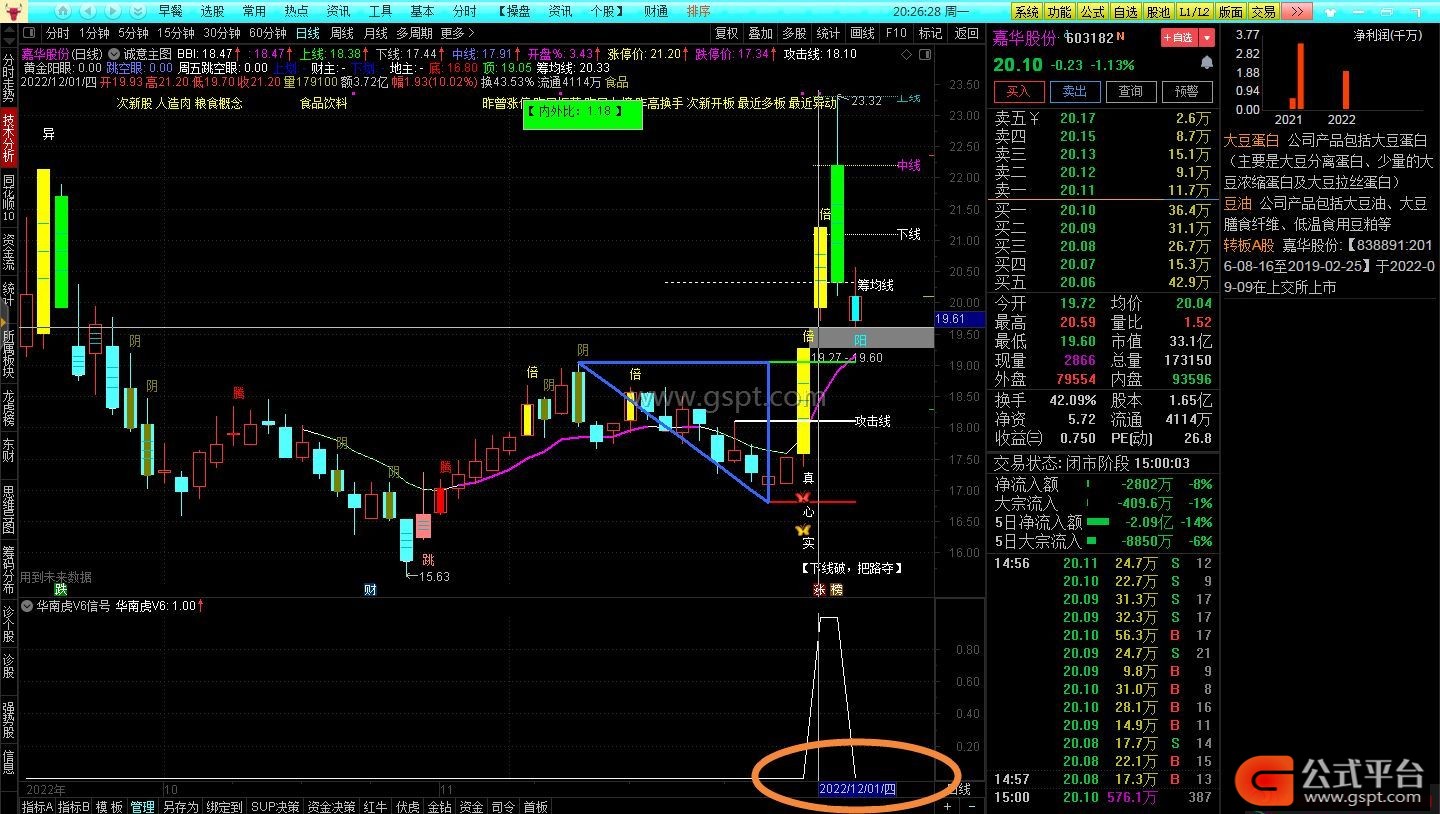Click the 卖出 sell button
The image size is (1440, 814).
tap(1075, 91)
